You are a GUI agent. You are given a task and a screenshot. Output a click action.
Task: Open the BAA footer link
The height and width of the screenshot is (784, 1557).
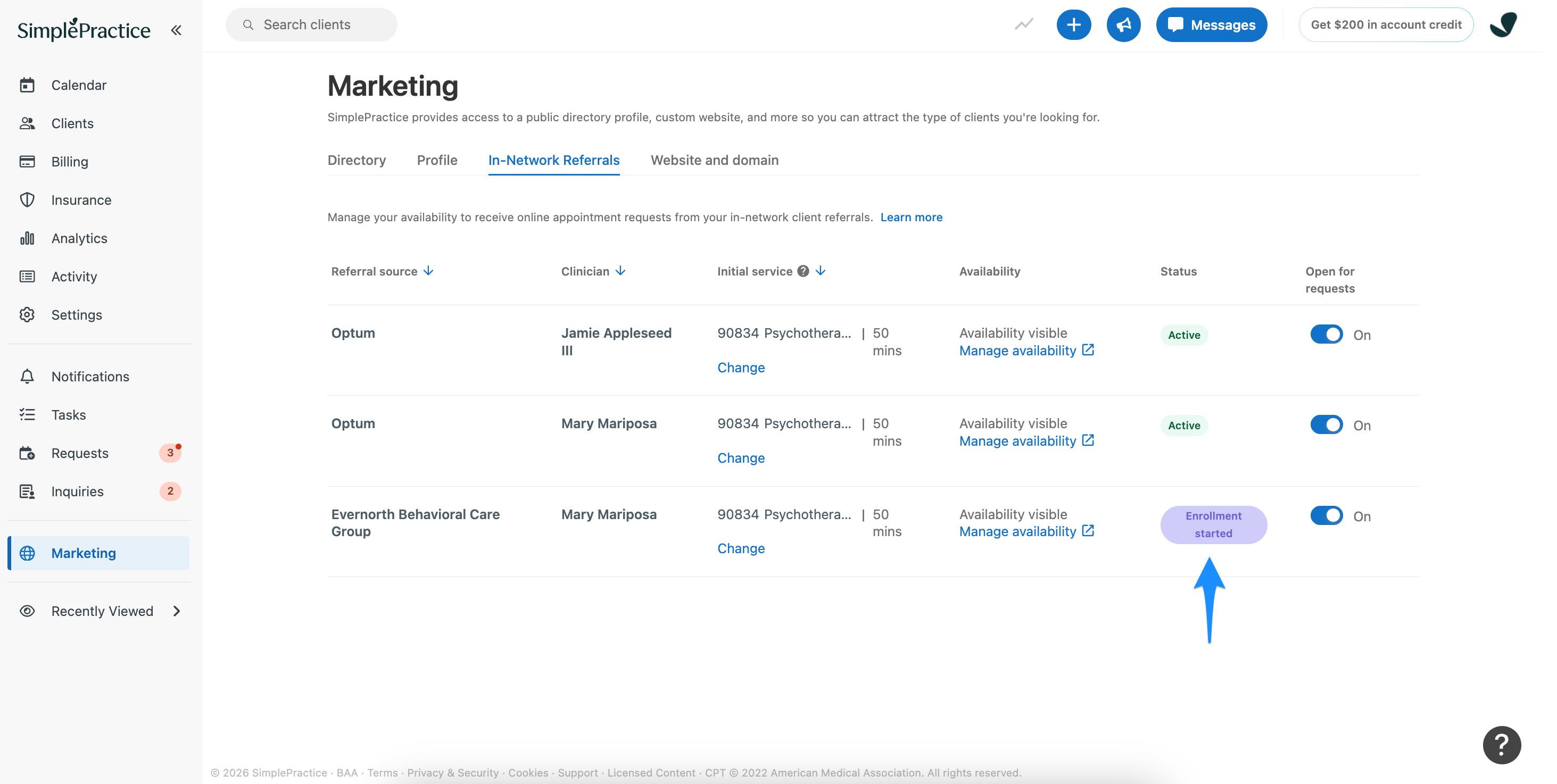(x=346, y=772)
